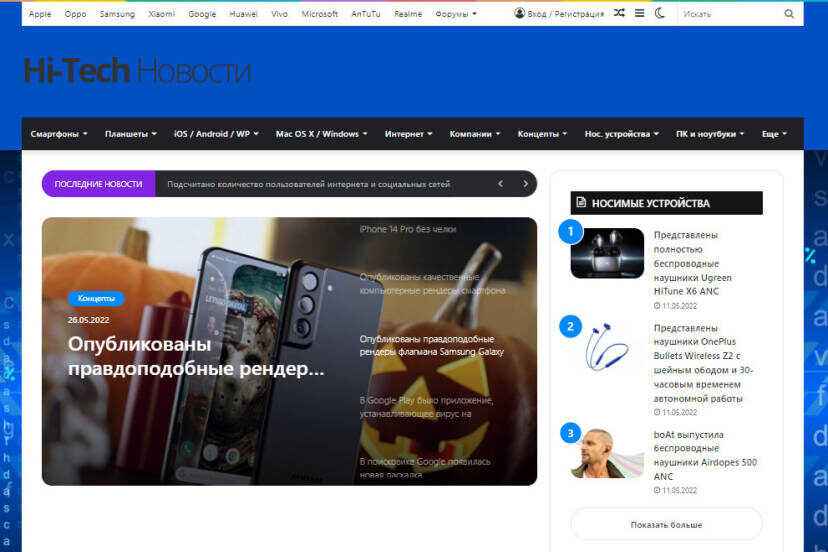Viewport: 828px width, 552px height.
Task: Select iPhone 14 Pro без челки slide
Action: click(x=408, y=229)
